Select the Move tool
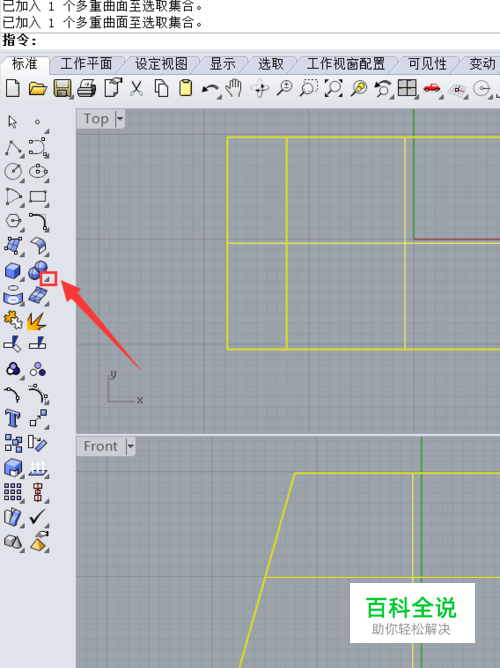The width and height of the screenshot is (500, 668). coord(39,418)
